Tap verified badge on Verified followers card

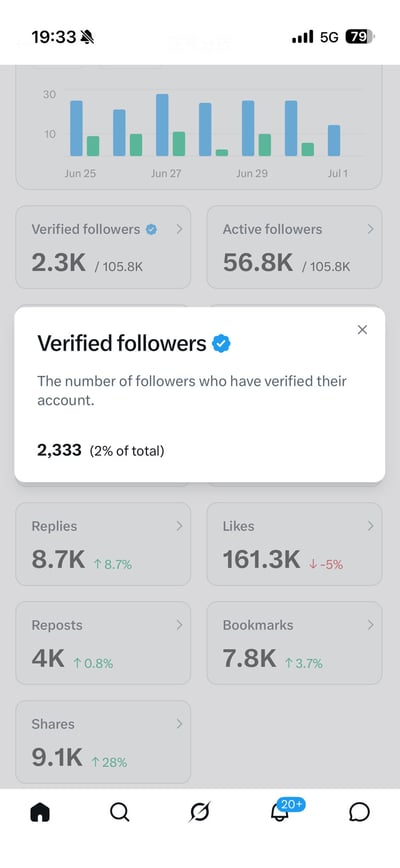[x=151, y=229]
